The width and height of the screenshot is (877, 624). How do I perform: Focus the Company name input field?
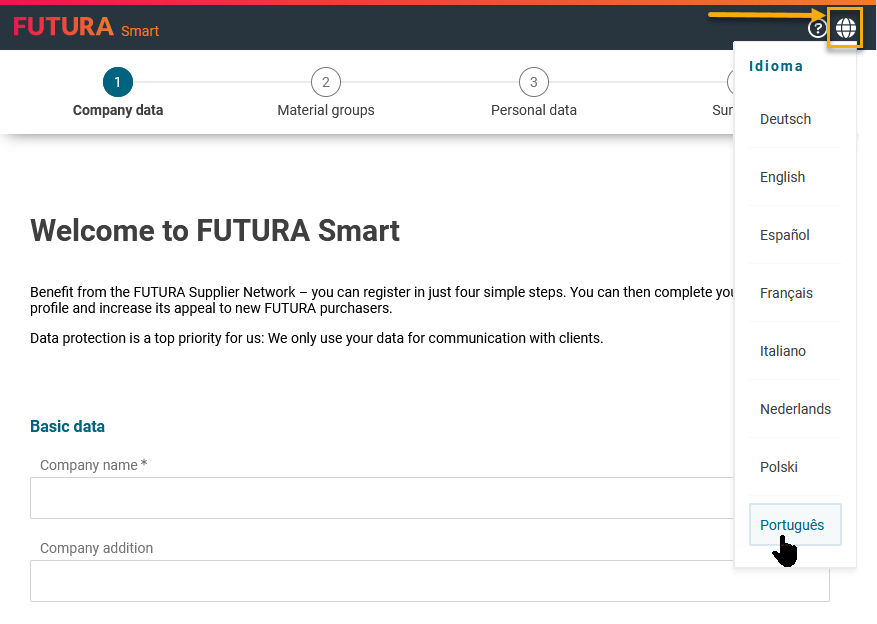click(x=380, y=498)
